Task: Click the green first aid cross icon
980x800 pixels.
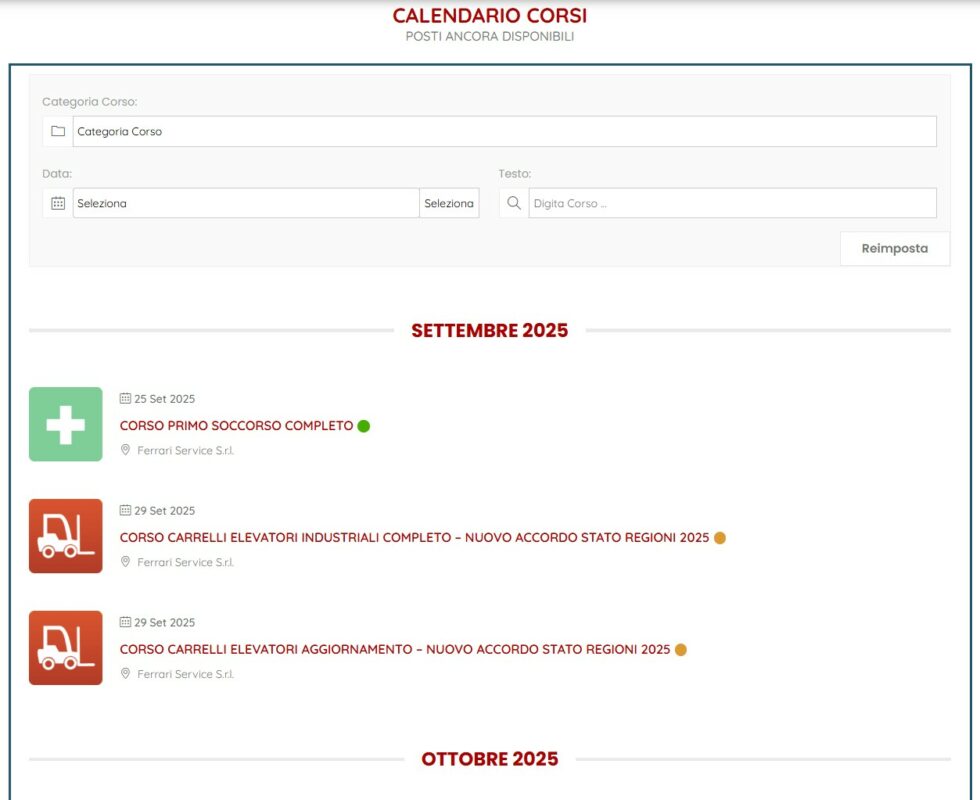Action: [x=65, y=424]
